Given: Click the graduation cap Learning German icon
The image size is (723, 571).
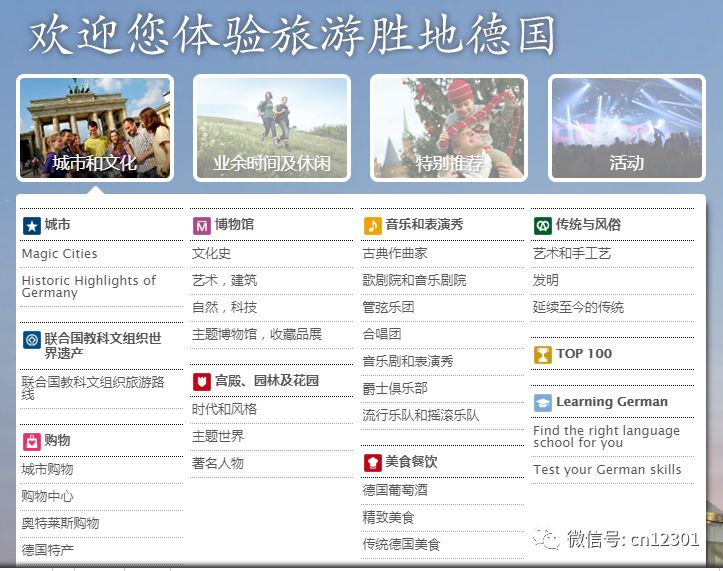Looking at the screenshot, I should click(x=543, y=403).
